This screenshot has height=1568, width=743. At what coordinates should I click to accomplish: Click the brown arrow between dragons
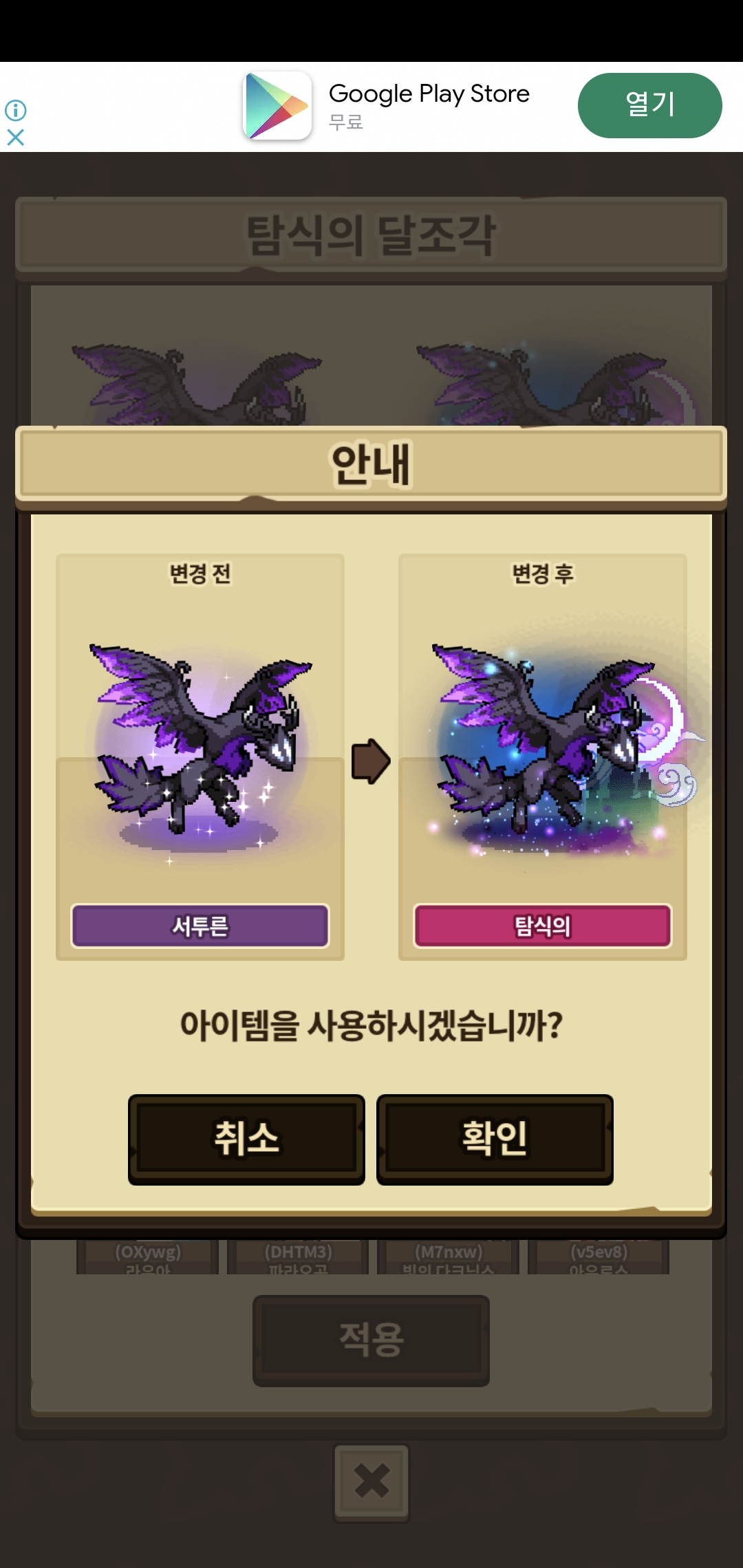tap(371, 761)
